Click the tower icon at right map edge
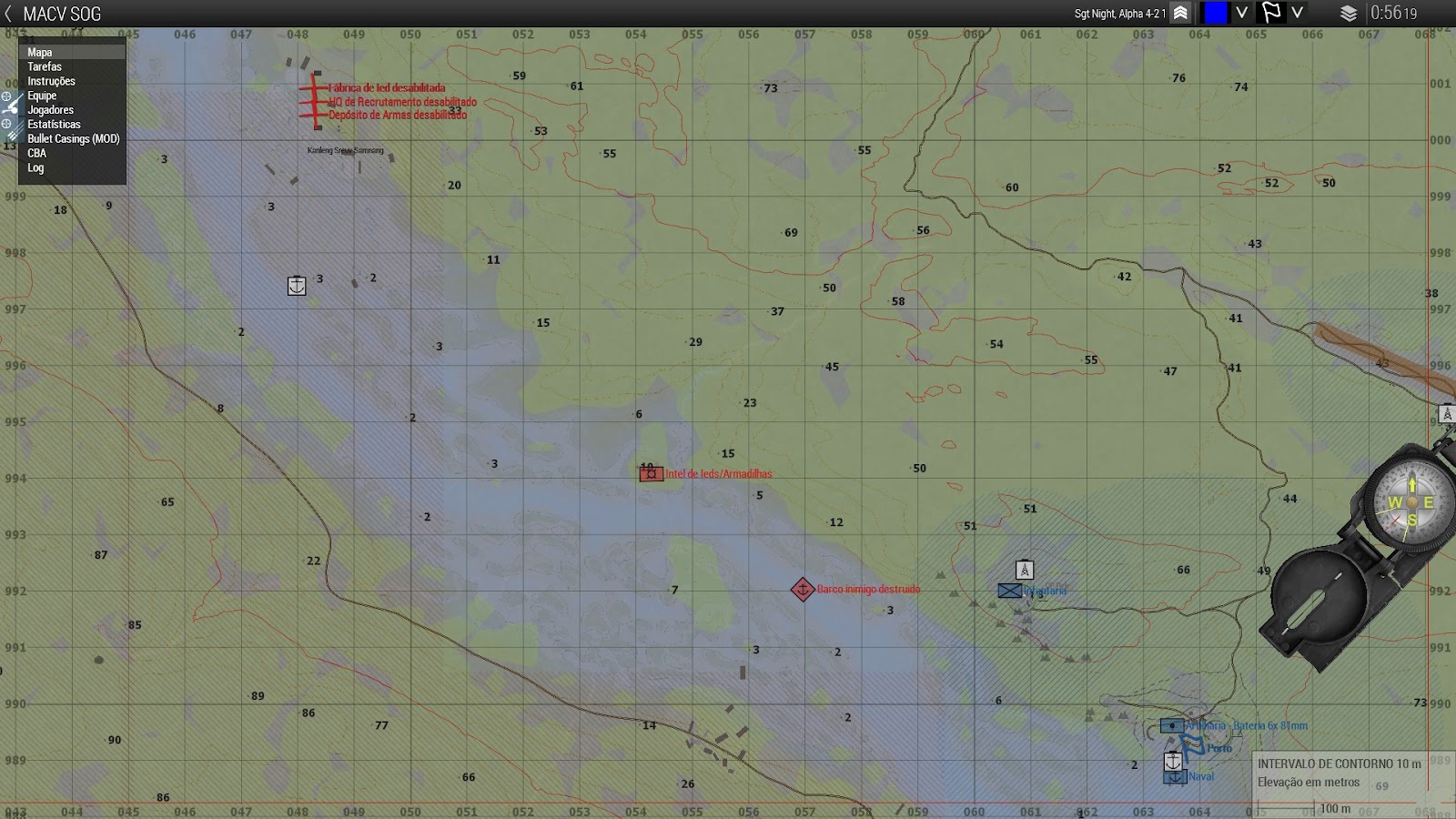Screen dimensions: 1456x819 coord(1447,414)
